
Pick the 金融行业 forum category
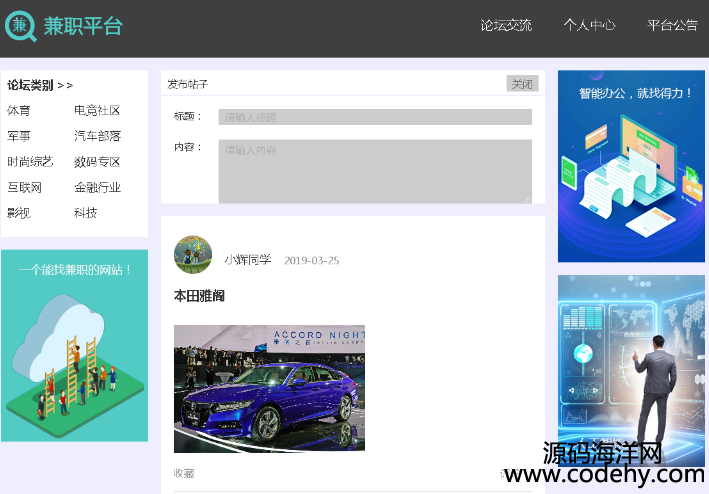pos(97,187)
